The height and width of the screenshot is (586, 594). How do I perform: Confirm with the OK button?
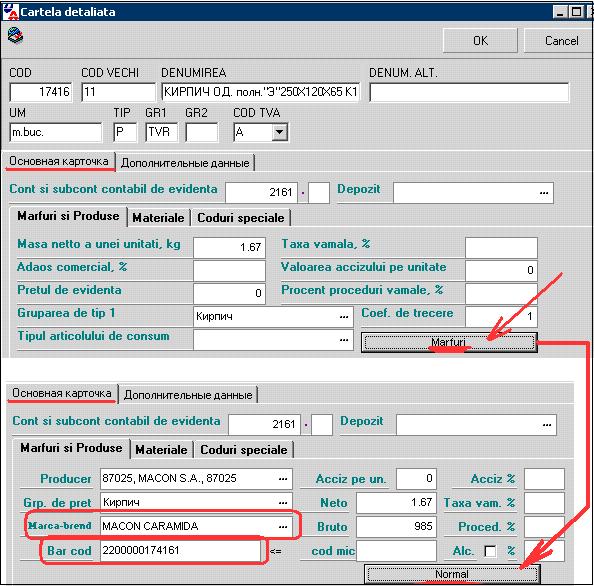tap(480, 41)
